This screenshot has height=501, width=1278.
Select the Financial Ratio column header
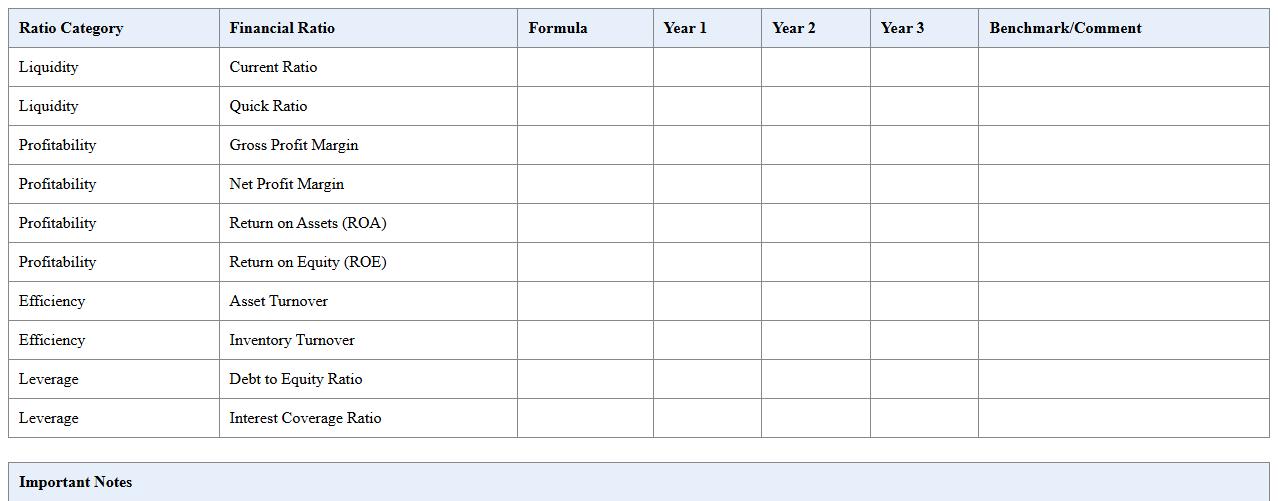282,28
